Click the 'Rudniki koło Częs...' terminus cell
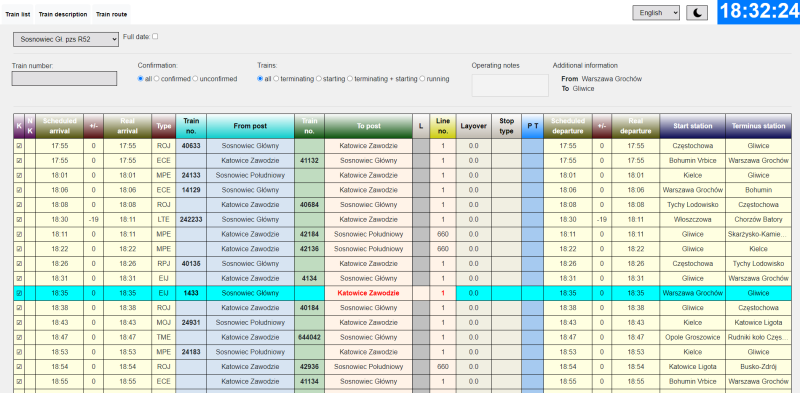 click(758, 337)
